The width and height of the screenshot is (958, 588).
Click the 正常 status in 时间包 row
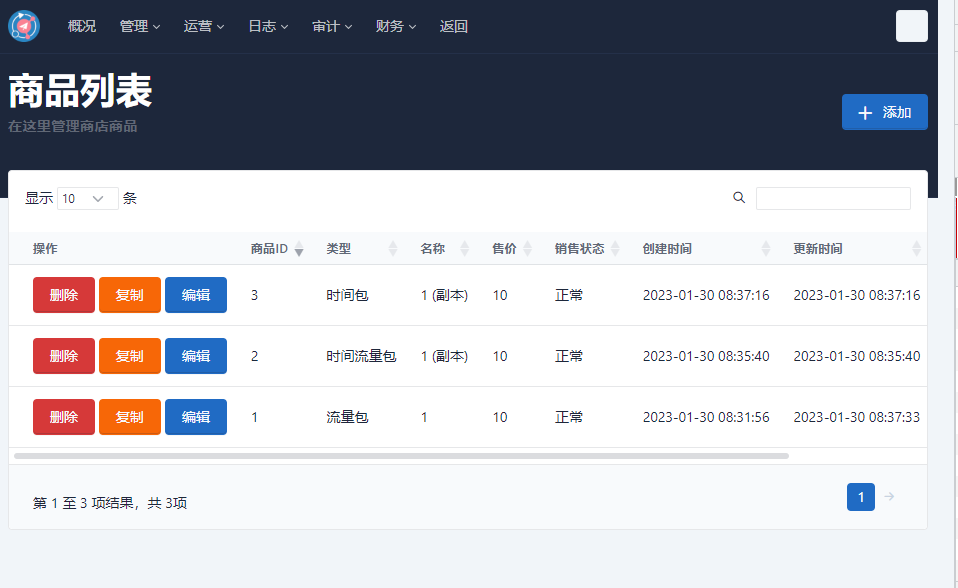(x=569, y=295)
